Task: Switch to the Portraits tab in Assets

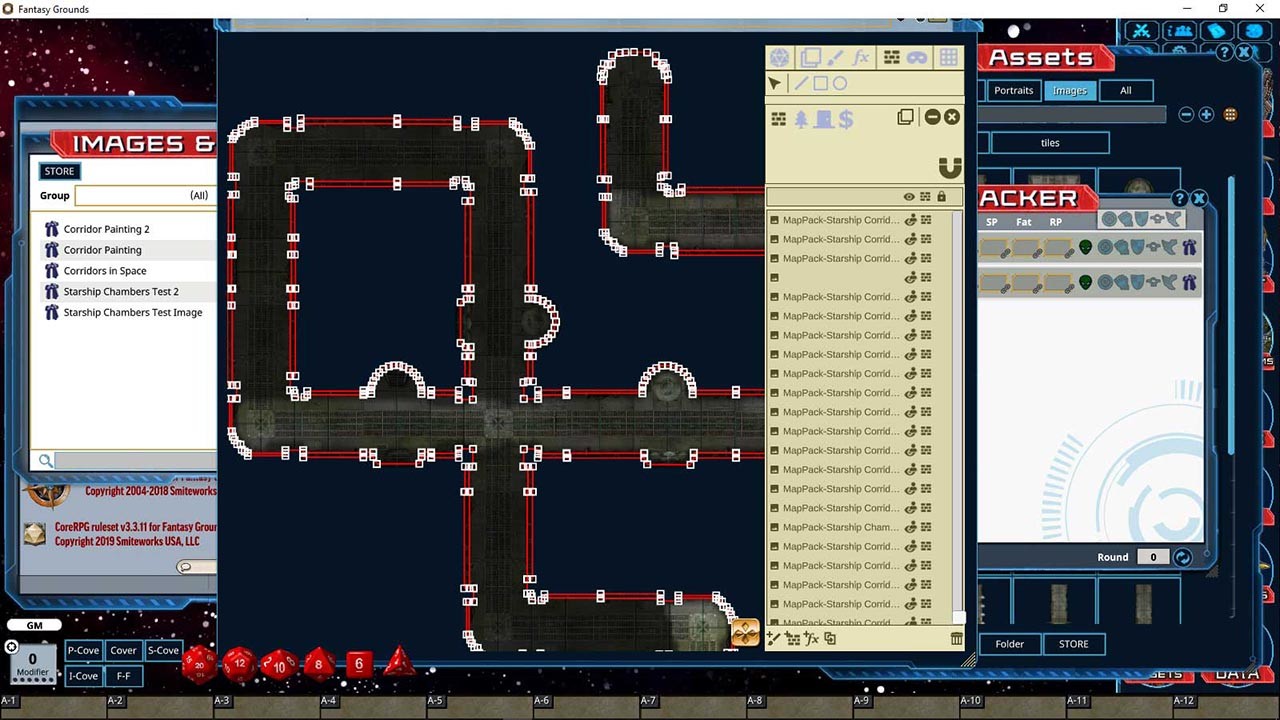Action: point(1013,90)
